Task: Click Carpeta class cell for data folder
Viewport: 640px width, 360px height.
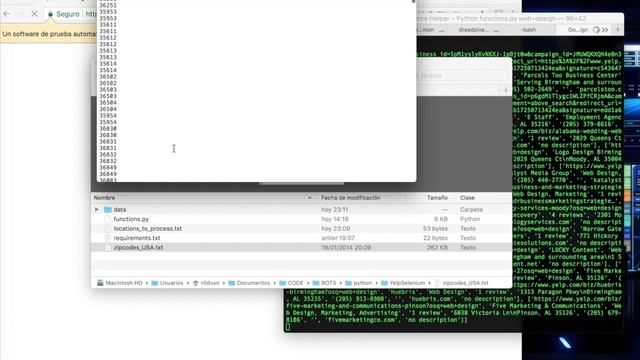Action: click(471, 209)
